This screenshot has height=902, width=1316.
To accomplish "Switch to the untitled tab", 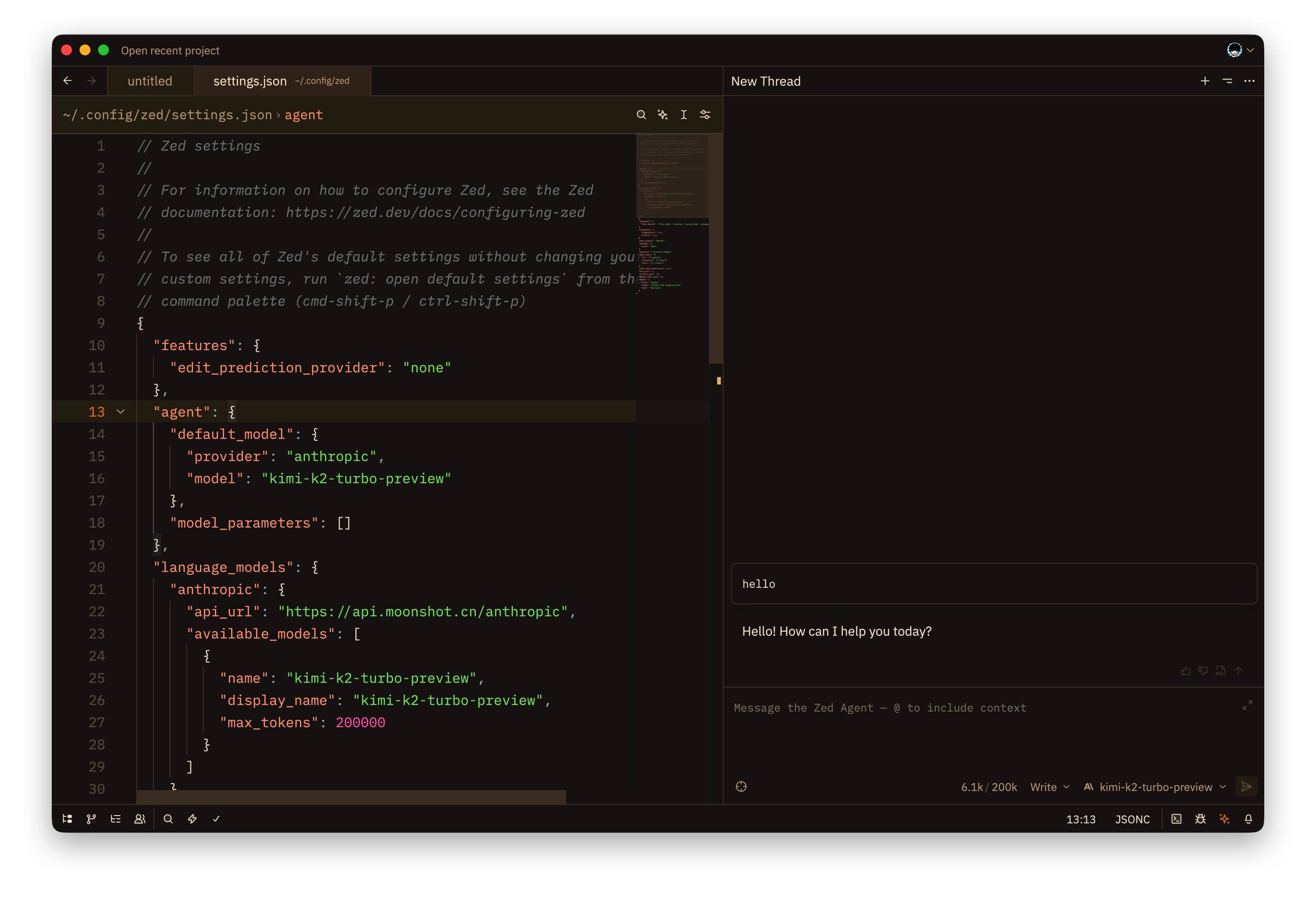I will pos(150,81).
